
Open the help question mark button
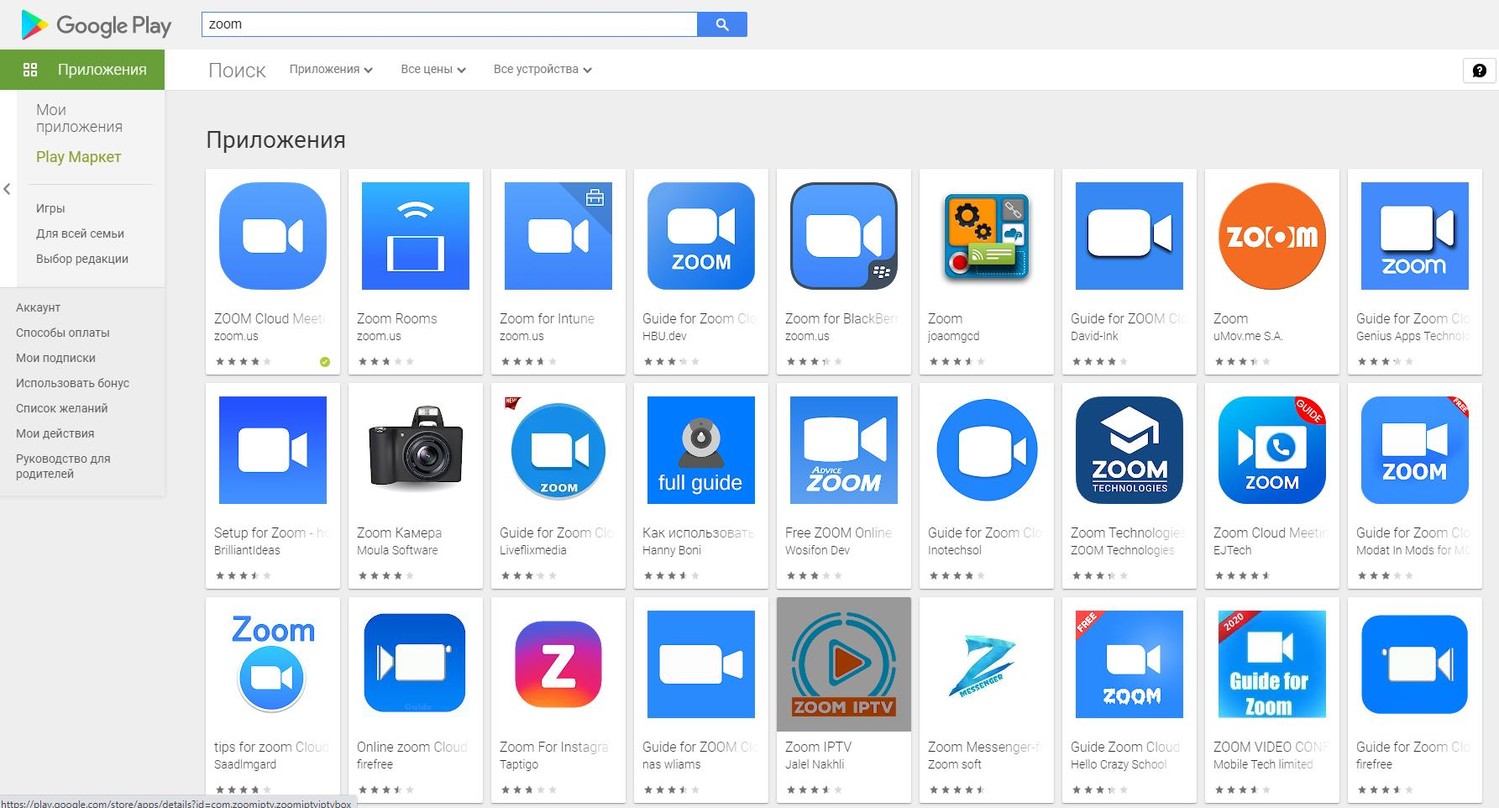tap(1479, 70)
